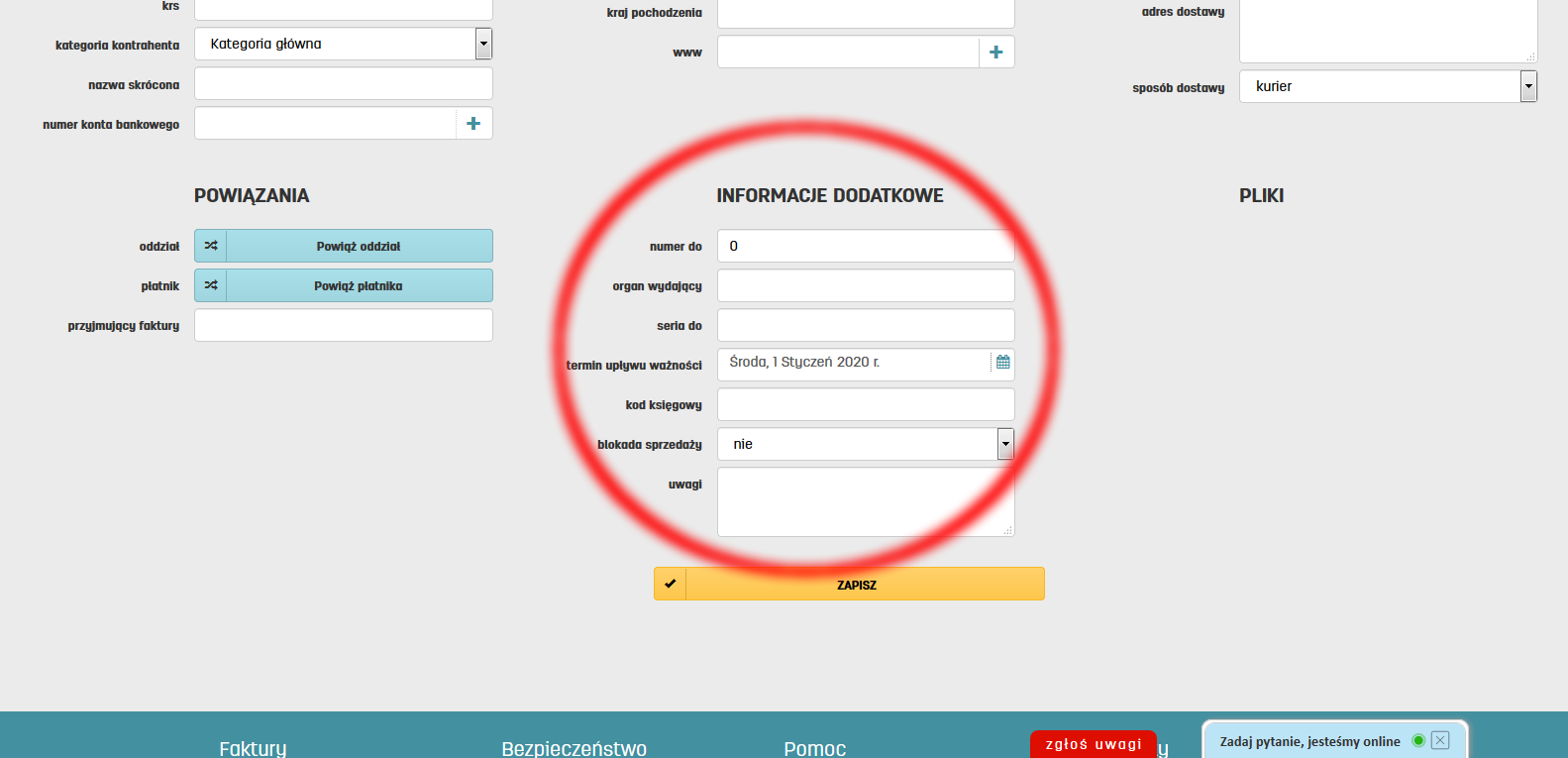Save form with ZAPISZ button
Viewport: 1568px width, 758px height.
coord(857,585)
